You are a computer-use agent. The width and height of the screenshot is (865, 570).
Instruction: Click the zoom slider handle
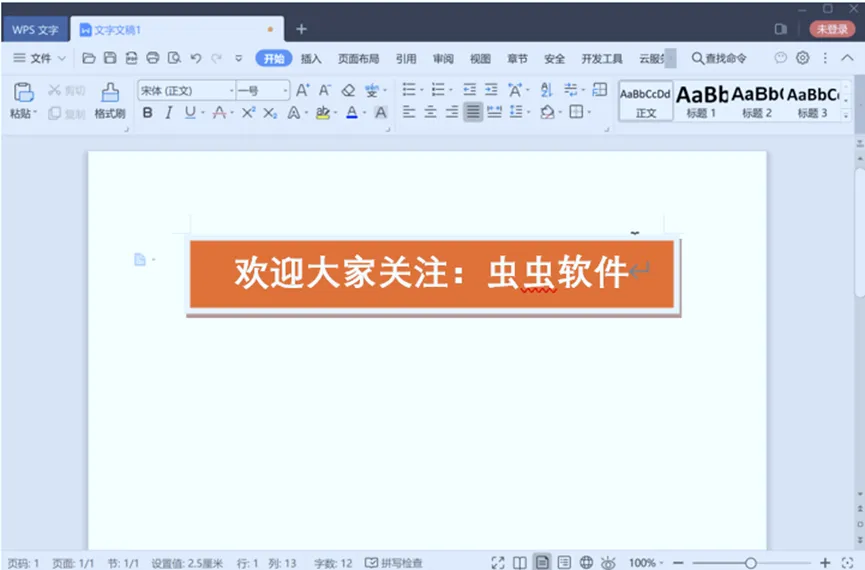(750, 563)
